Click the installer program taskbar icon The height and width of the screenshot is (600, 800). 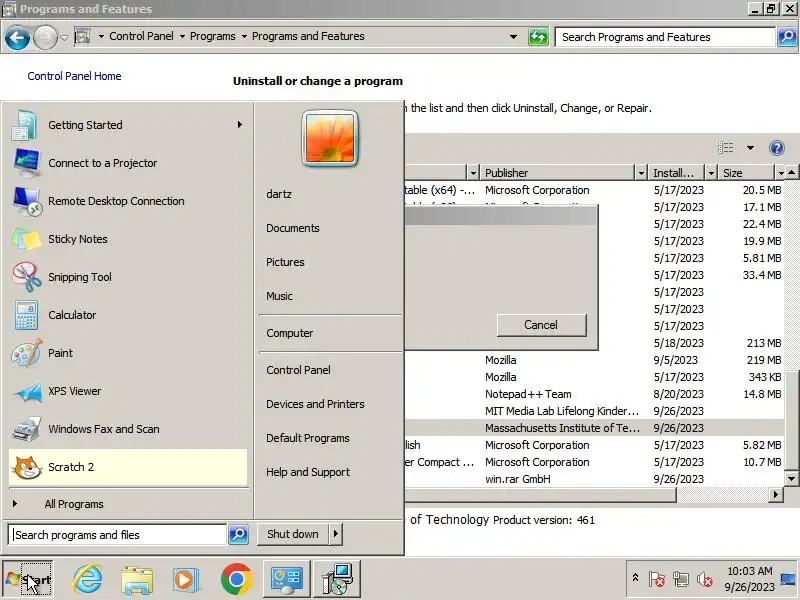(x=337, y=579)
